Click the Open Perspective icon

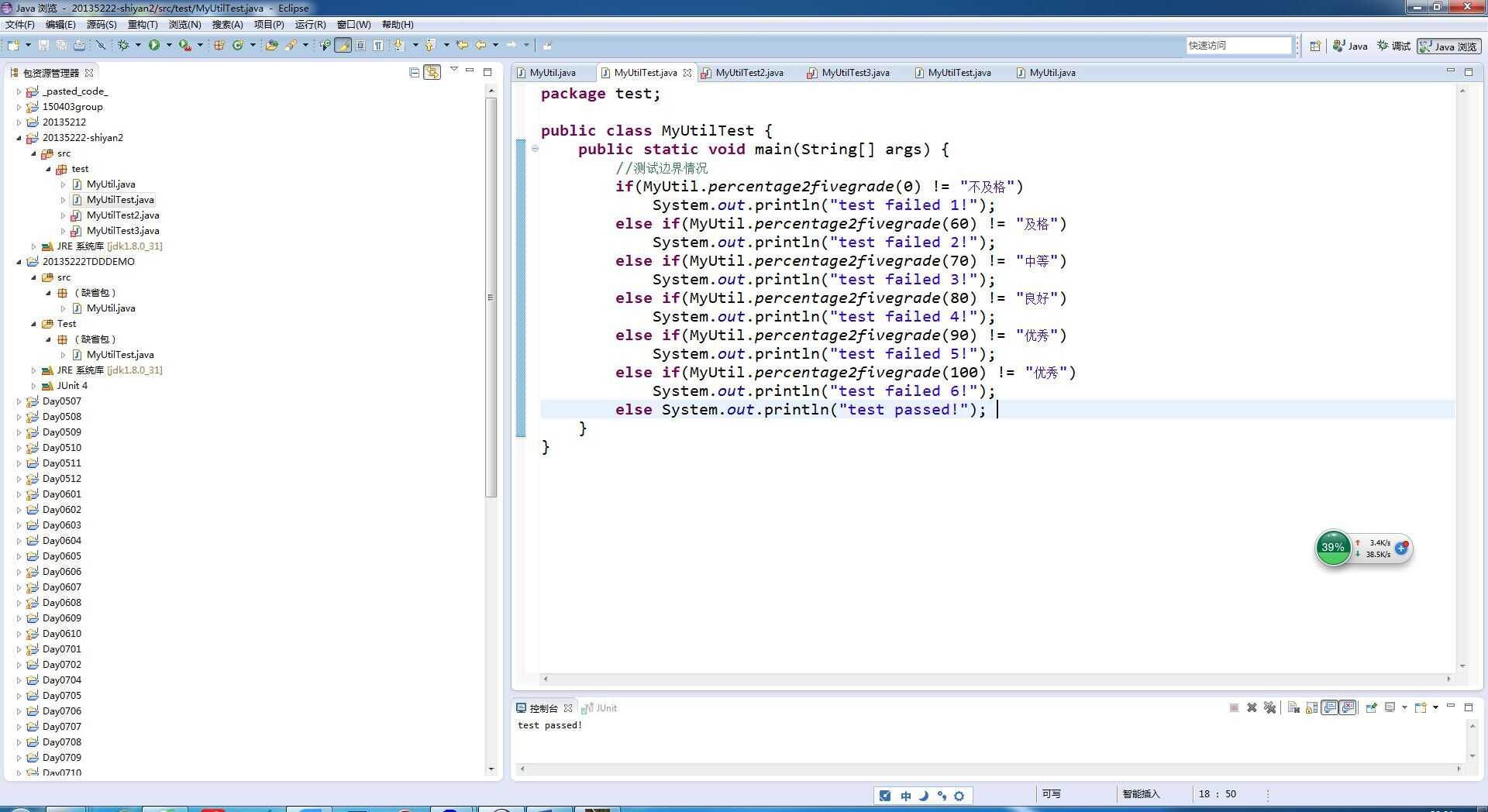(x=1315, y=46)
